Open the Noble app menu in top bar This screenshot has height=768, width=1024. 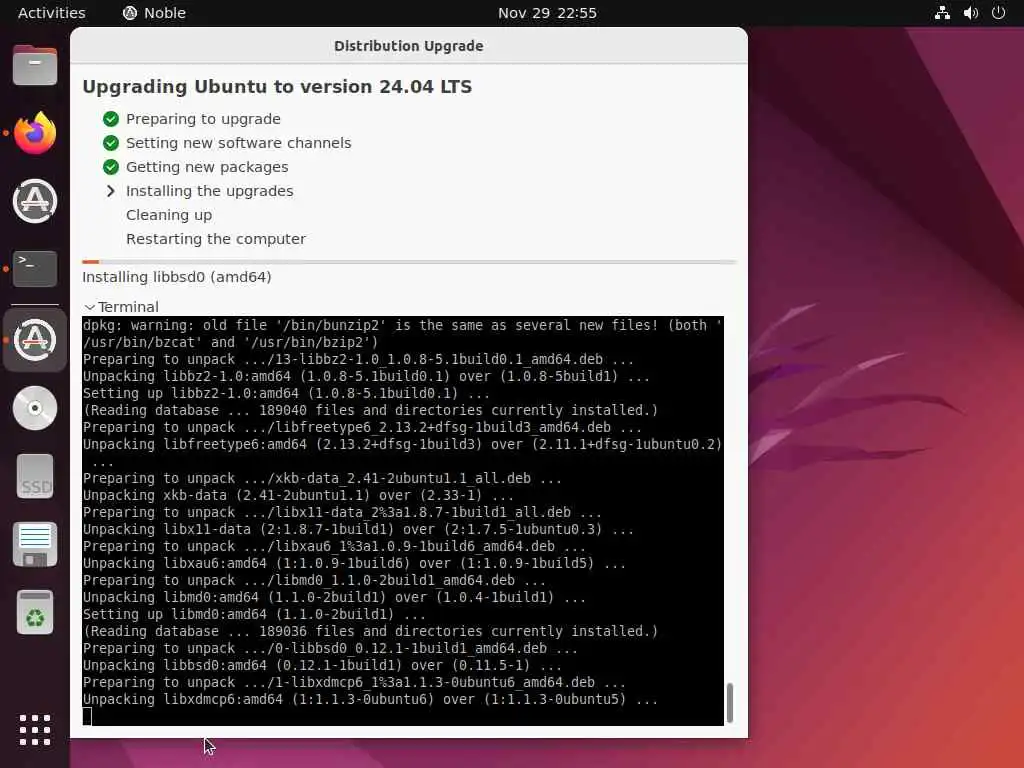(154, 13)
